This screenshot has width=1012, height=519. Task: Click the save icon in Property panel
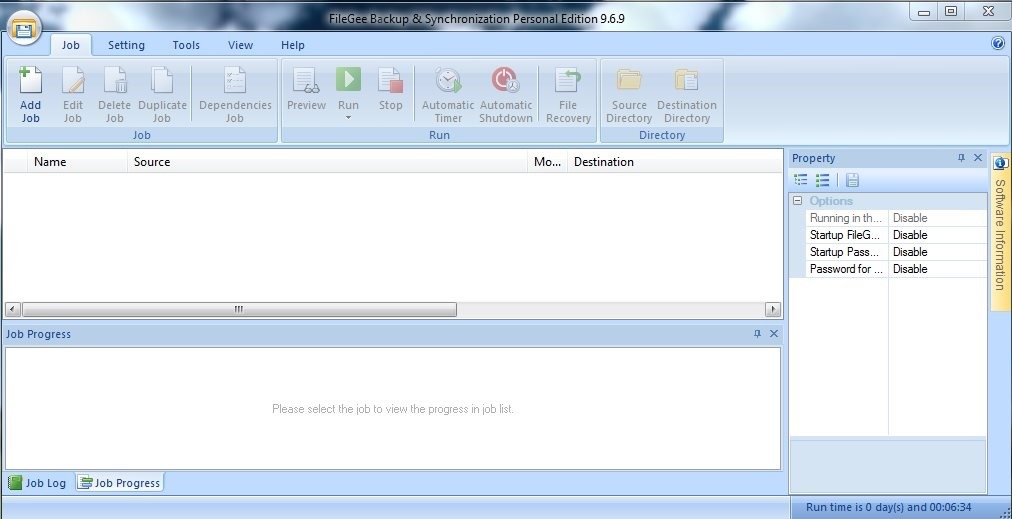point(852,180)
